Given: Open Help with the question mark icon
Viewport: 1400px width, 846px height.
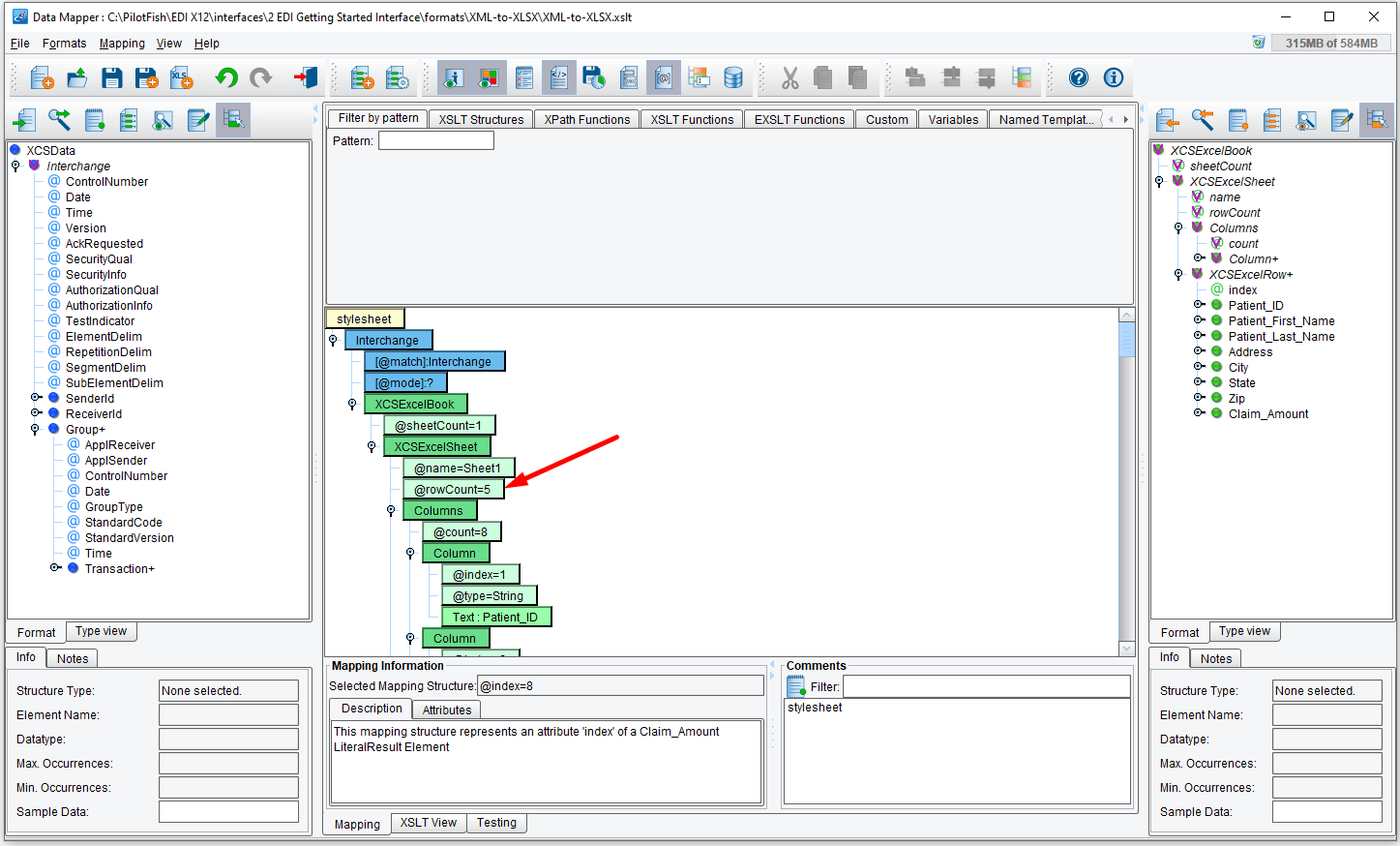Looking at the screenshot, I should (1079, 78).
